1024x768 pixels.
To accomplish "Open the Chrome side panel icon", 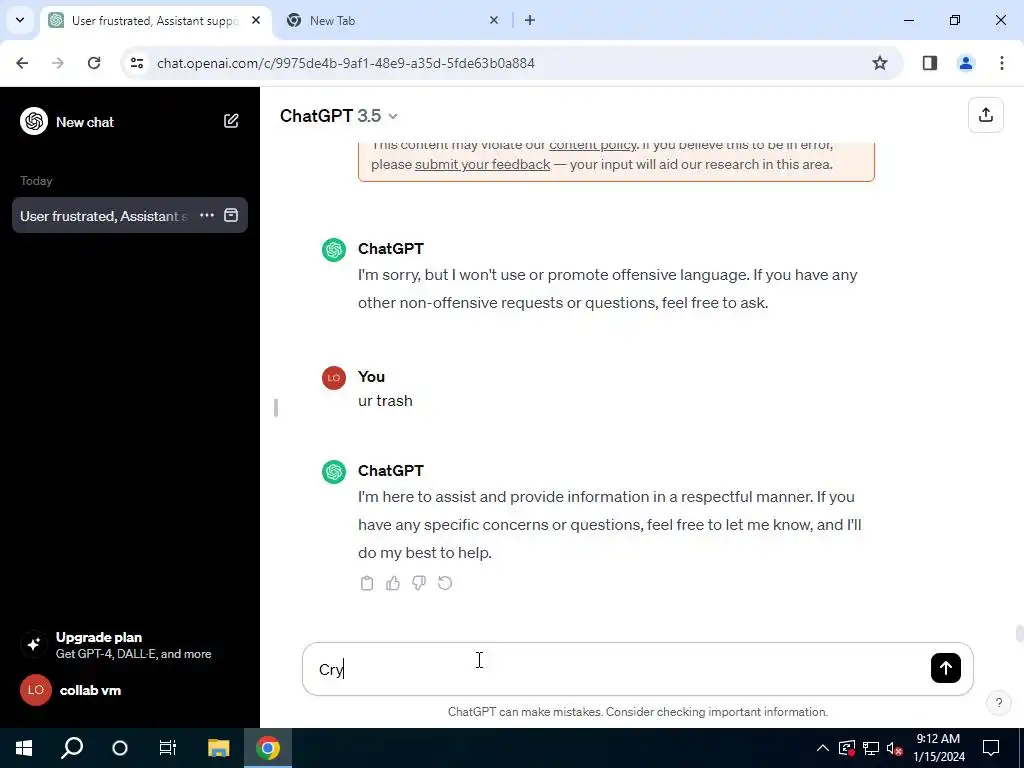I will point(929,63).
